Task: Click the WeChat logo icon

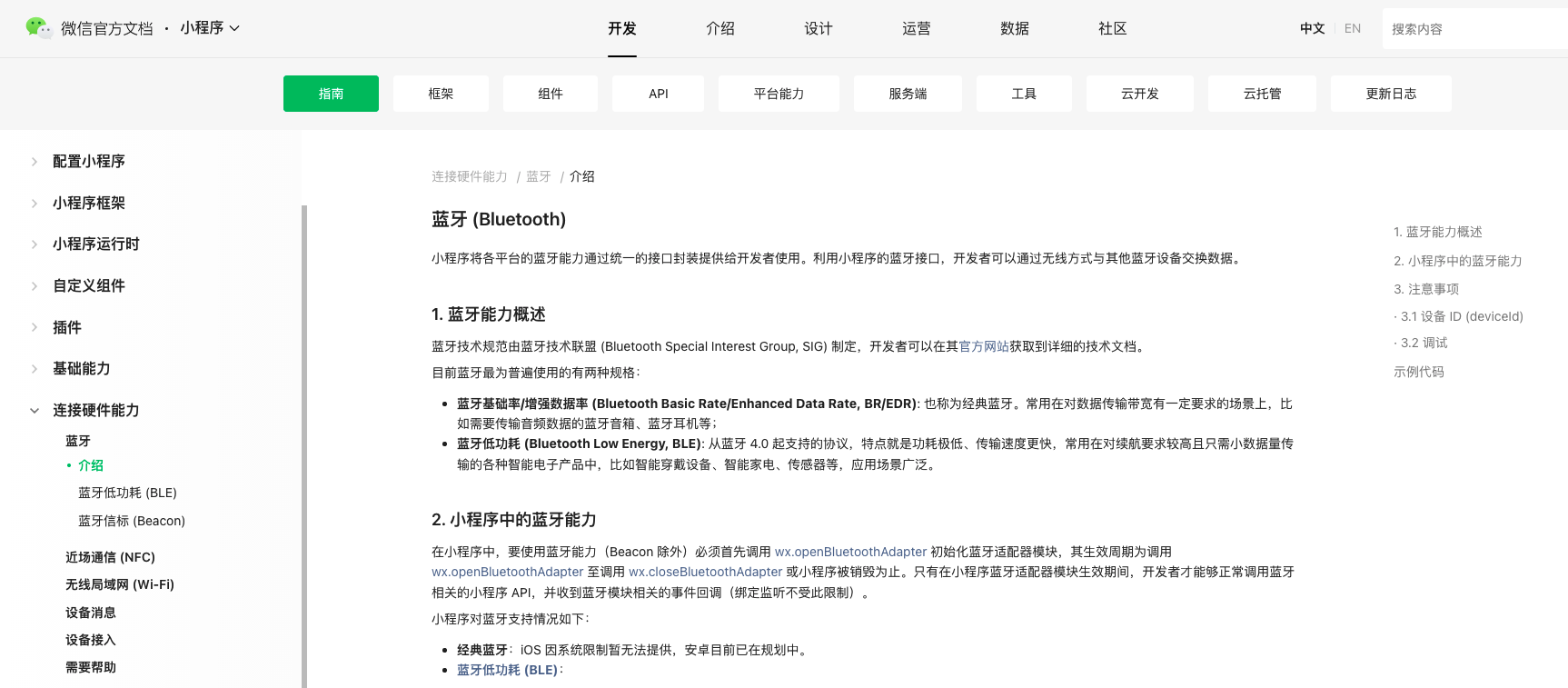Action: (38, 28)
